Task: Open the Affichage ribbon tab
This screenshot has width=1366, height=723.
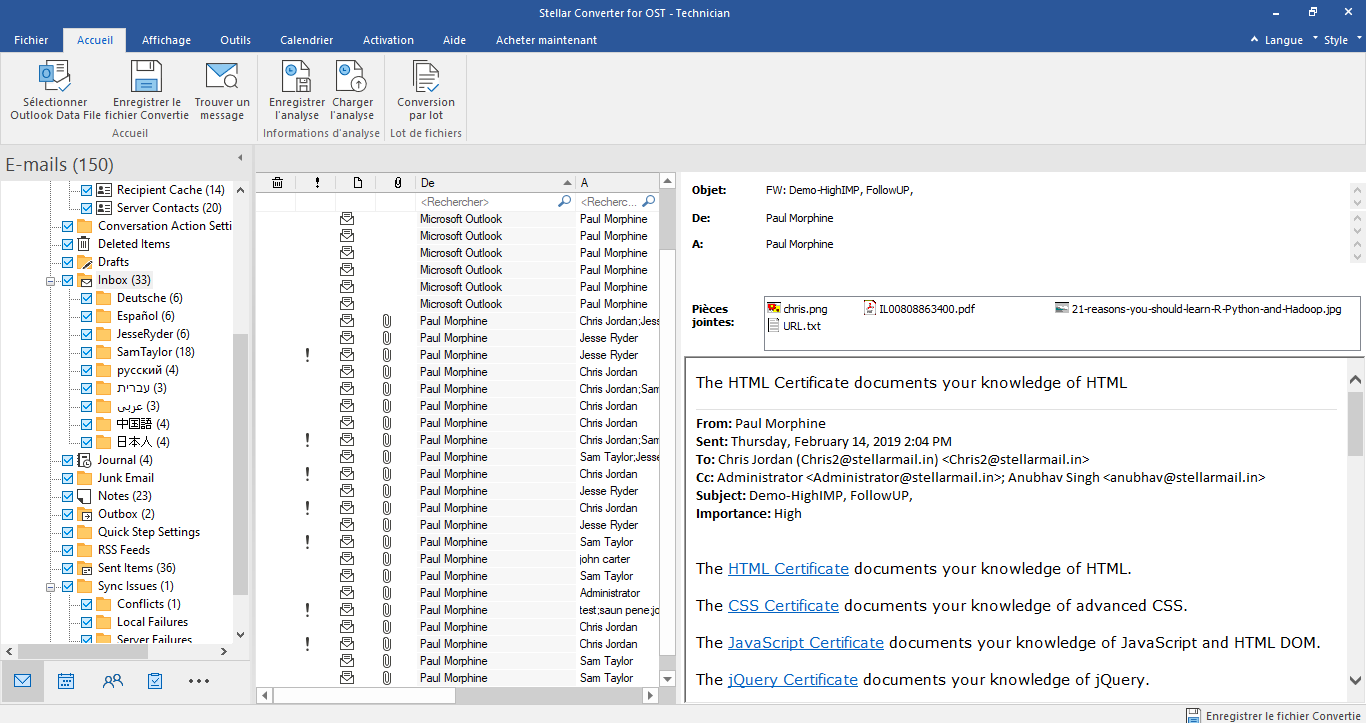Action: (166, 40)
